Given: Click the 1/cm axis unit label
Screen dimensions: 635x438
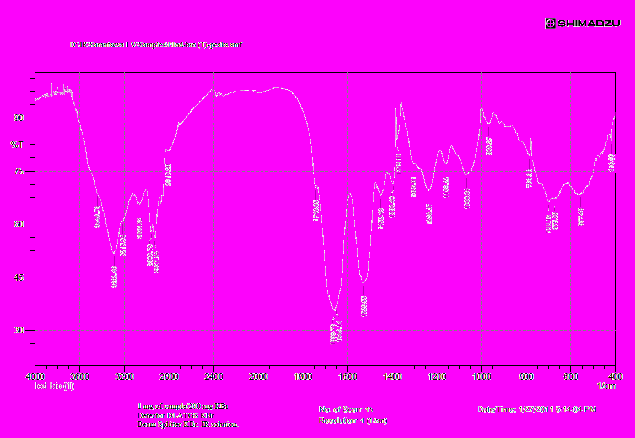Looking at the screenshot, I should (x=607, y=386).
